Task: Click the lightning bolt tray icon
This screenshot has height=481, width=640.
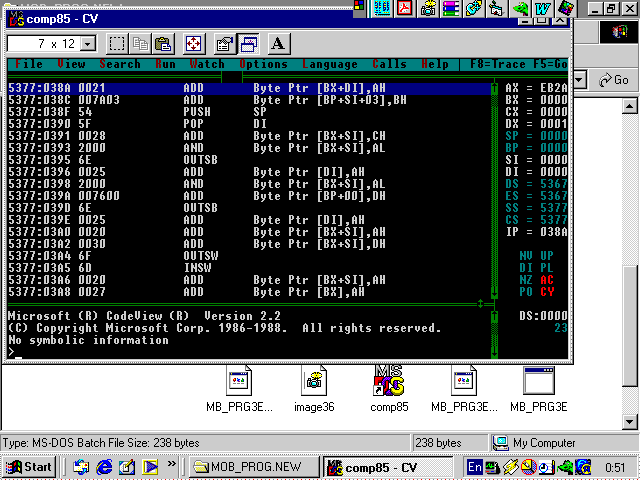Action: point(510,467)
